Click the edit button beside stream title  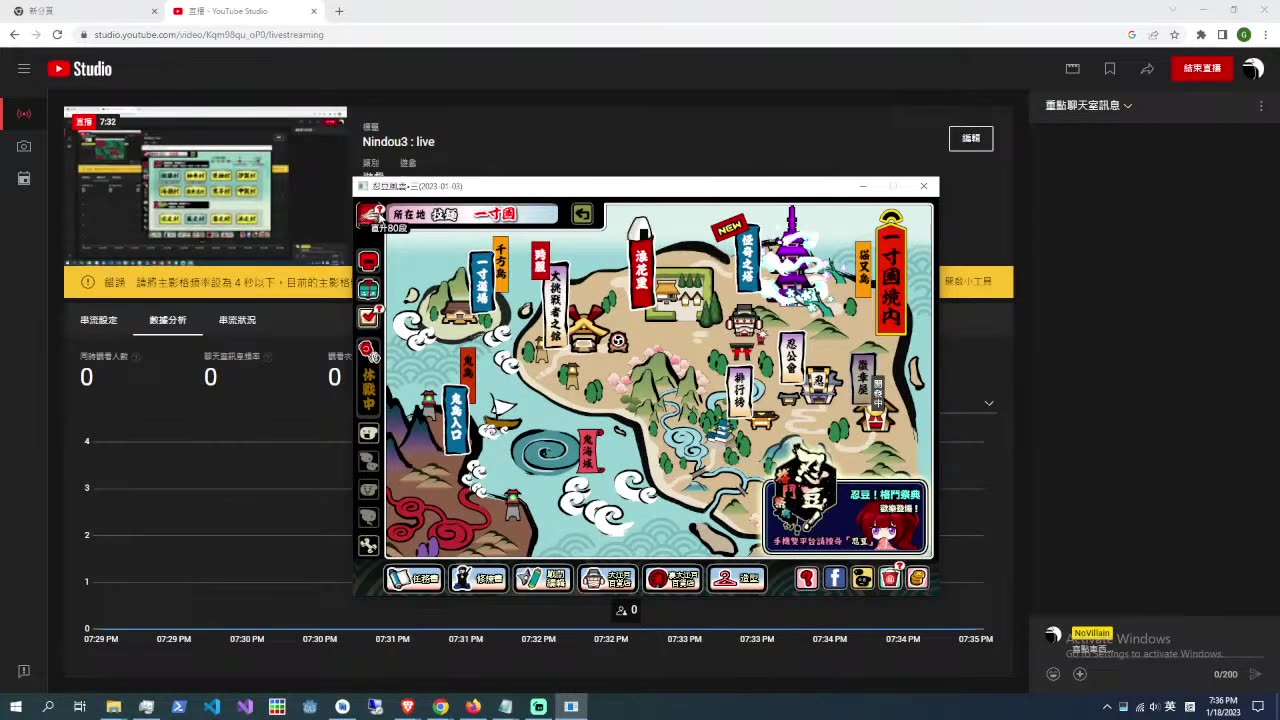[x=971, y=138]
